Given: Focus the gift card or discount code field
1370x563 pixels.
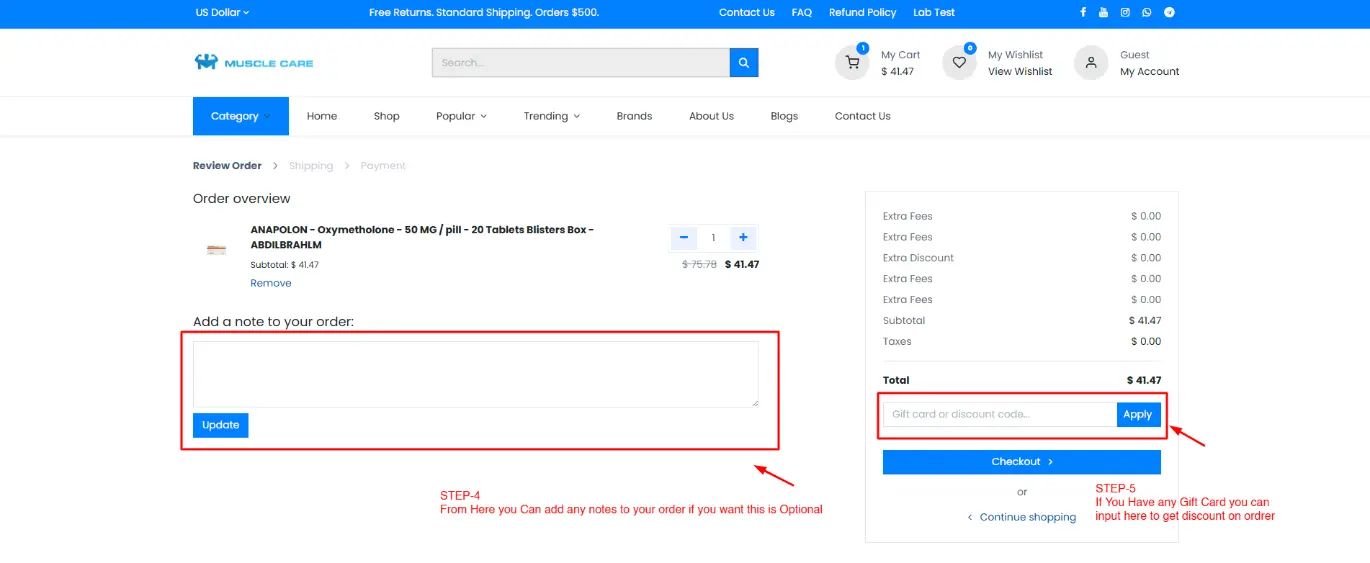Looking at the screenshot, I should 999,414.
